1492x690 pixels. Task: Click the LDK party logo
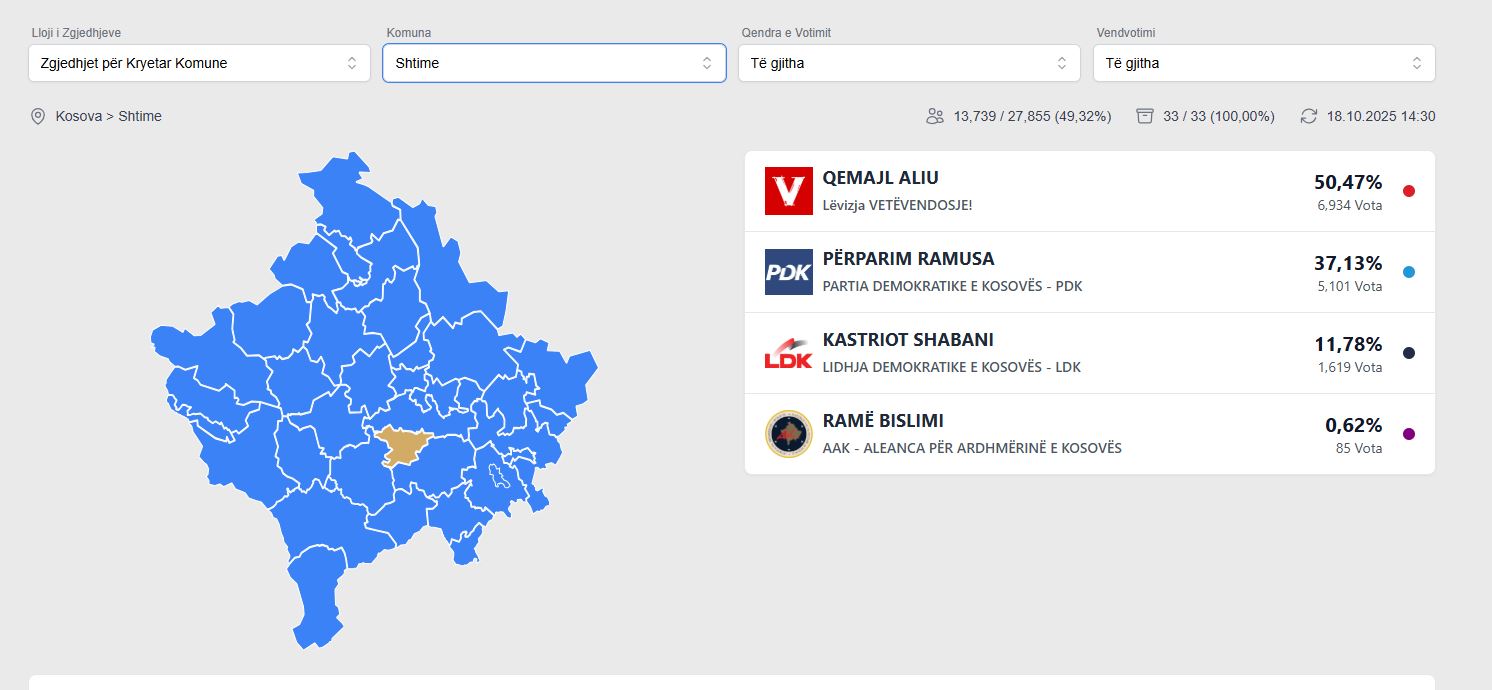click(788, 353)
